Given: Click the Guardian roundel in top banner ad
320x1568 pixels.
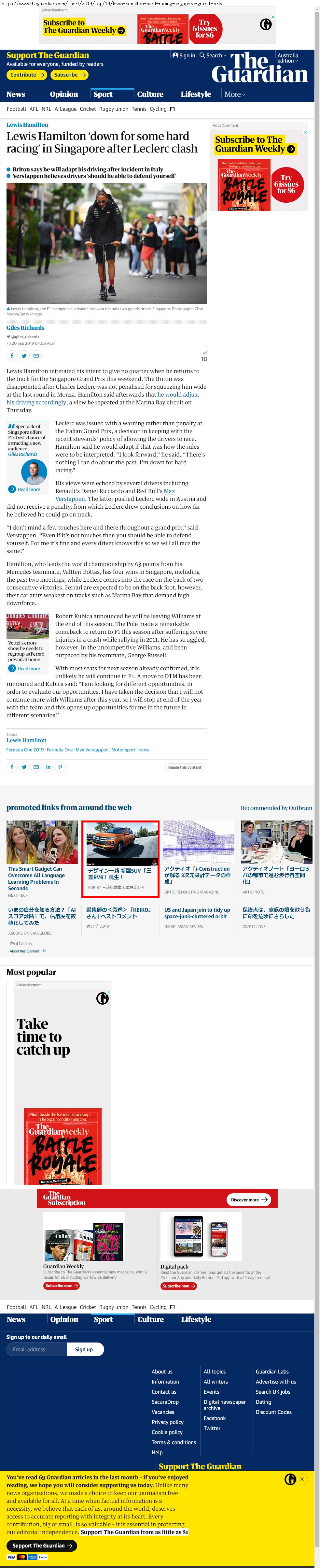Looking at the screenshot, I should (x=266, y=24).
